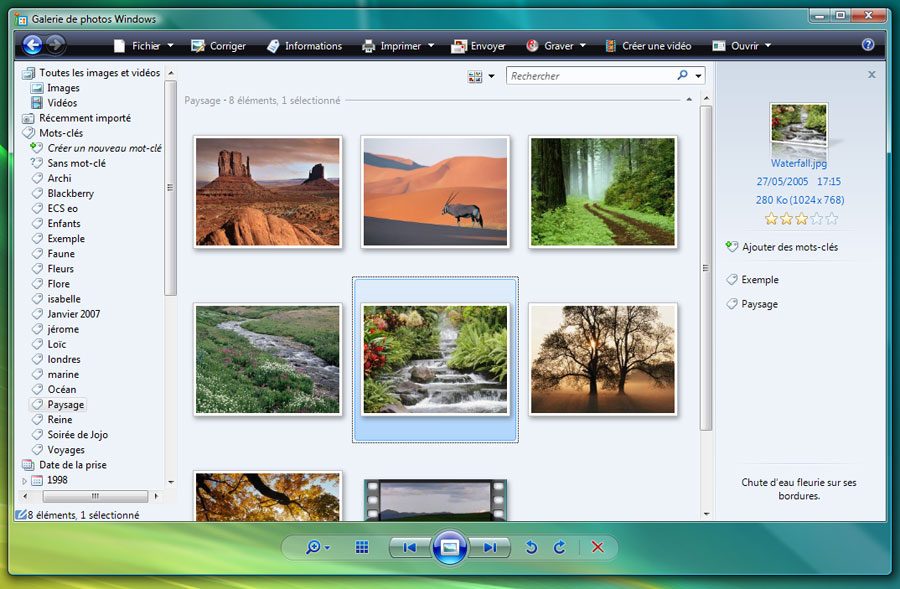
Task: Expand the 1998 date tree node
Action: [25, 480]
